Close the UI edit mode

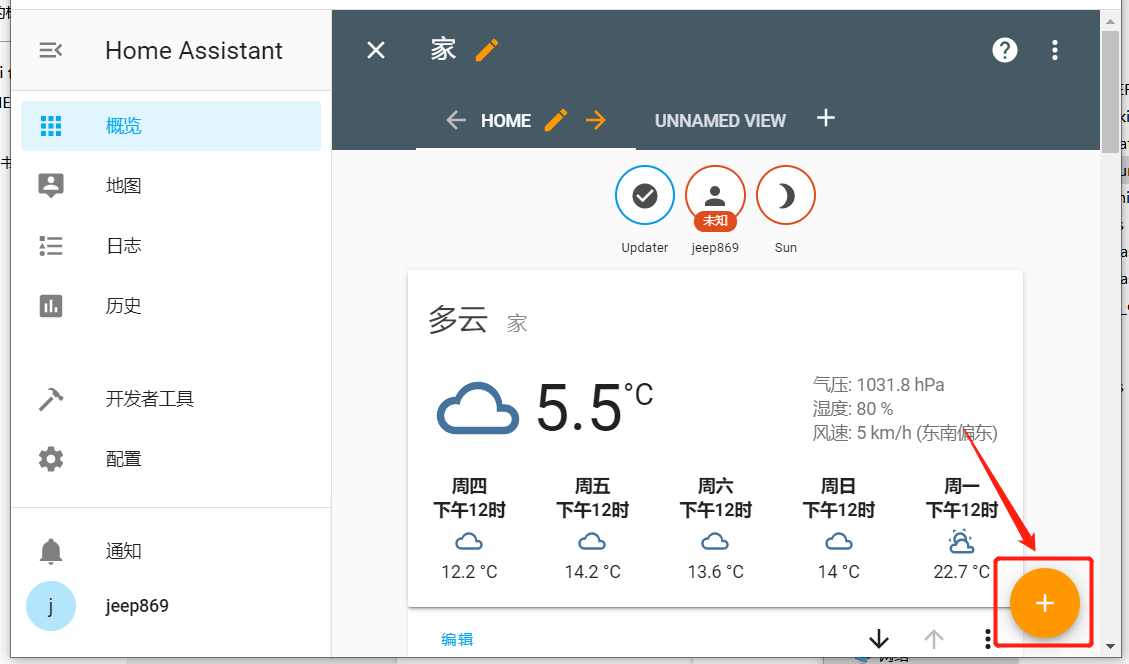point(376,50)
